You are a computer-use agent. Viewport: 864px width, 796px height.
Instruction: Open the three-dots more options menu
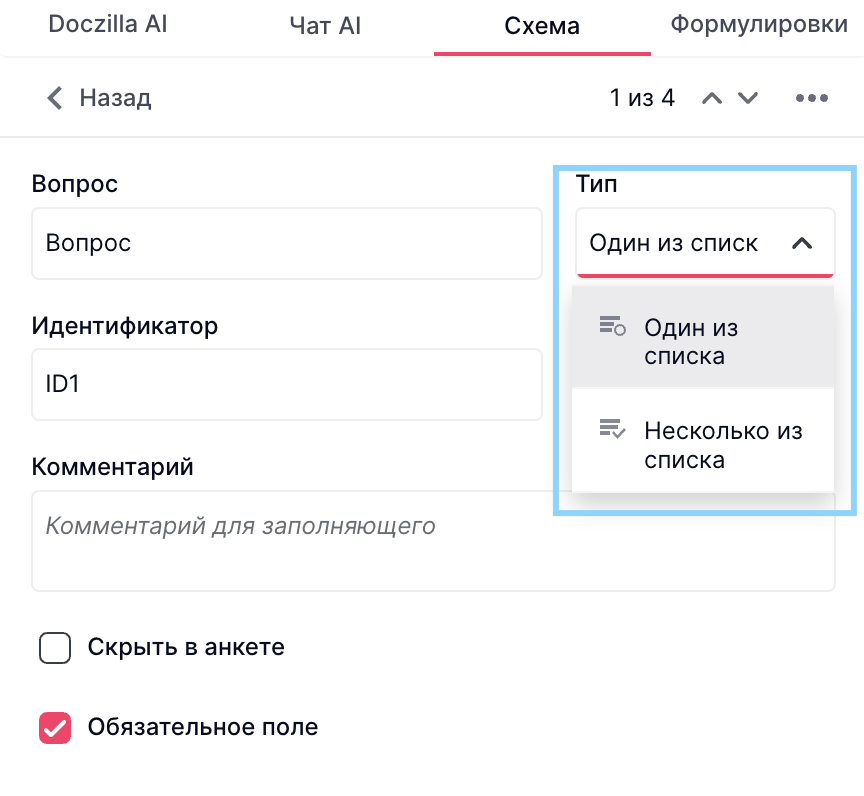tap(811, 98)
